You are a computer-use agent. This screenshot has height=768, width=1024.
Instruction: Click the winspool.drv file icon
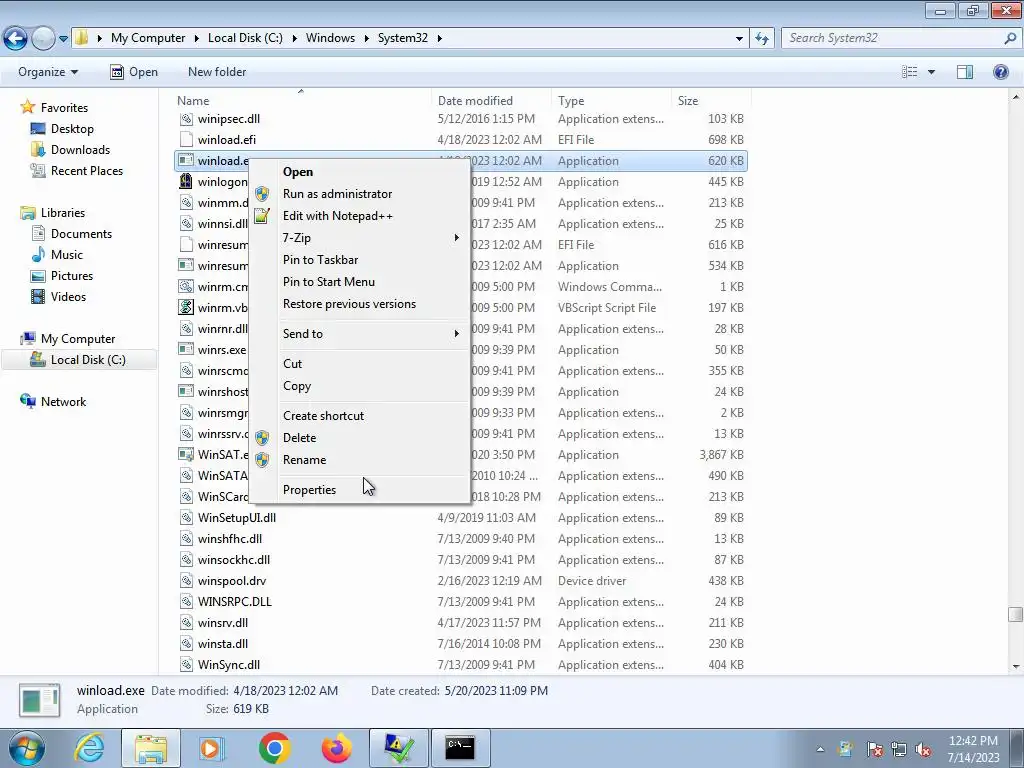(x=186, y=581)
